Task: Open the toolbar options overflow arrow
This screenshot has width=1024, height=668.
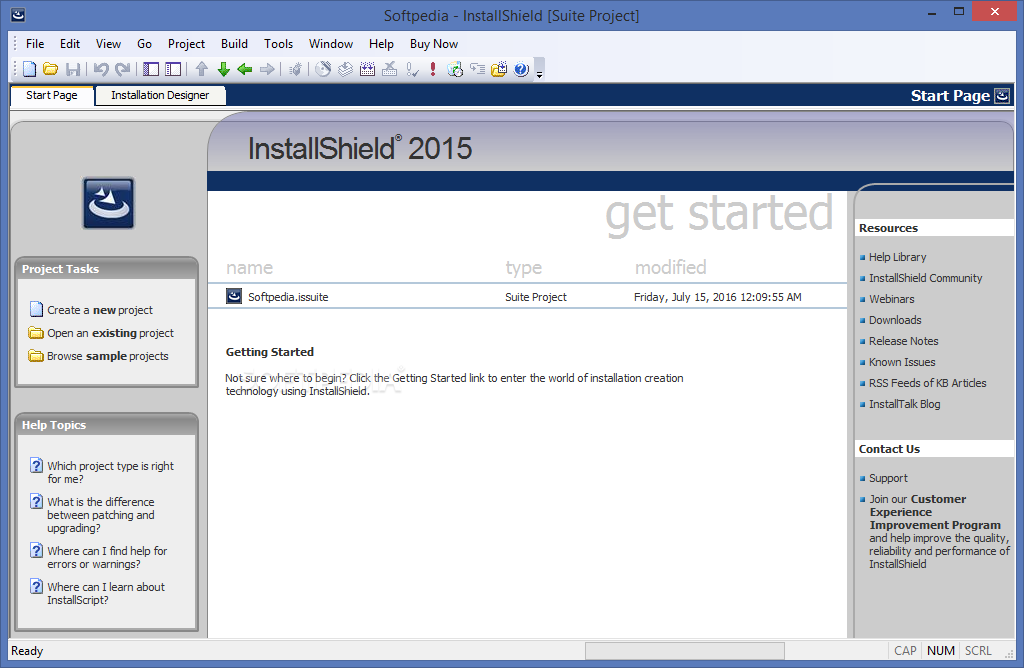Action: 539,70
